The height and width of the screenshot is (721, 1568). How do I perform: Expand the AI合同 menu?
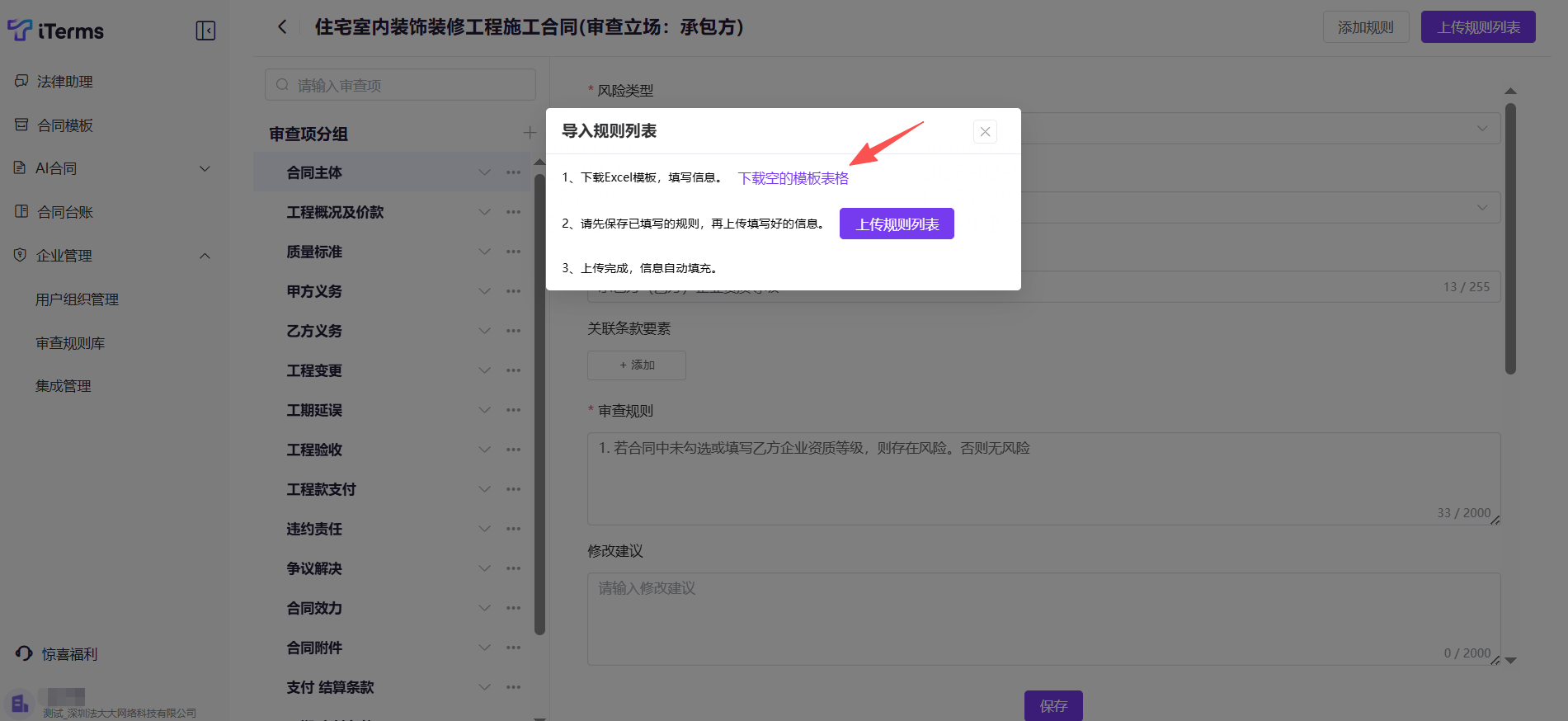click(x=205, y=168)
